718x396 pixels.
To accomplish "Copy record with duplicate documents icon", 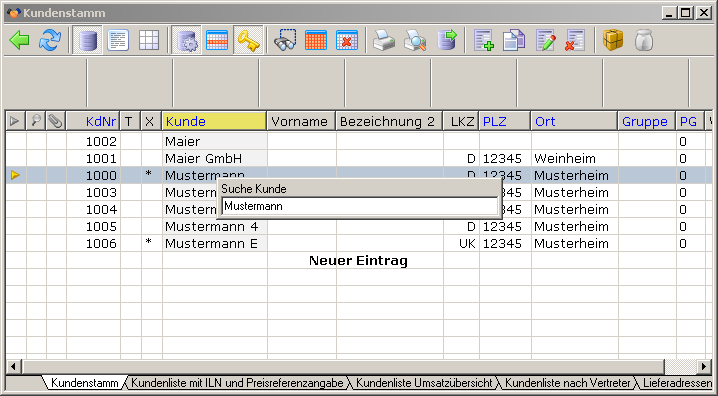I will coord(514,40).
